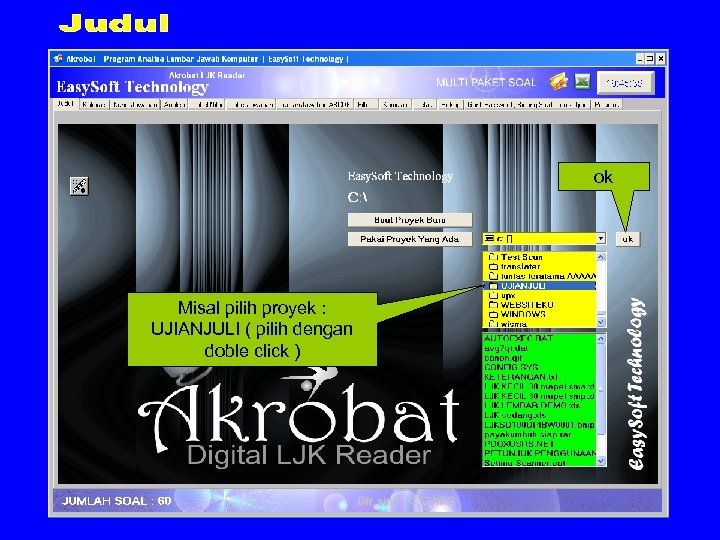Select the LJK LEMBAR DEMO.xls file

[x=540, y=405]
